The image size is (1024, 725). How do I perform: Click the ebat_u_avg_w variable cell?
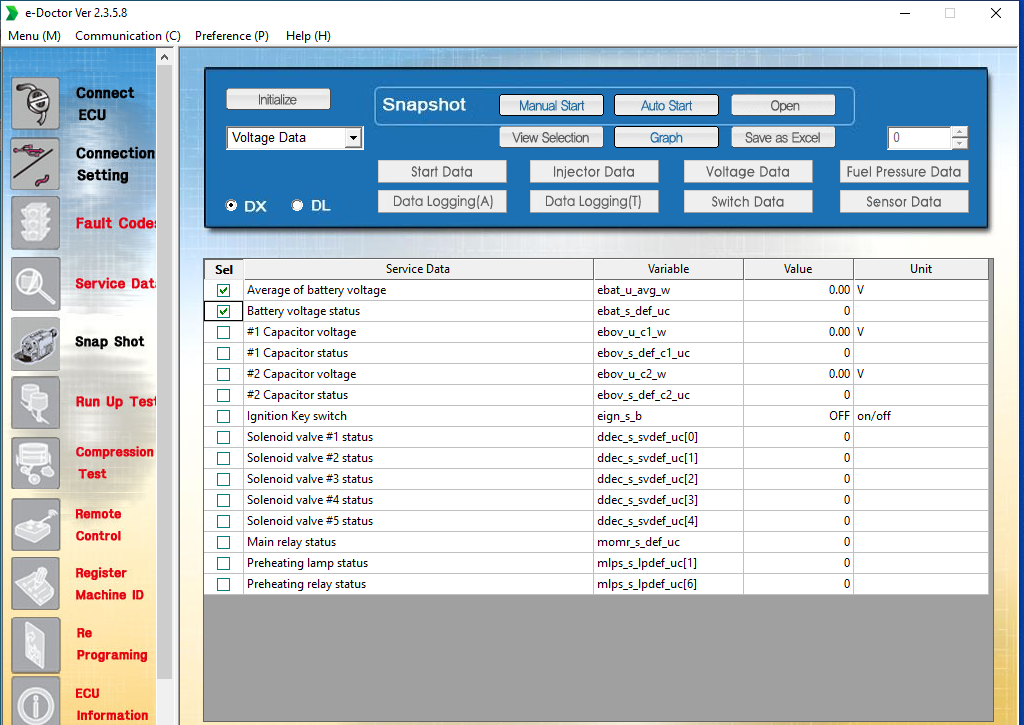tap(668, 290)
